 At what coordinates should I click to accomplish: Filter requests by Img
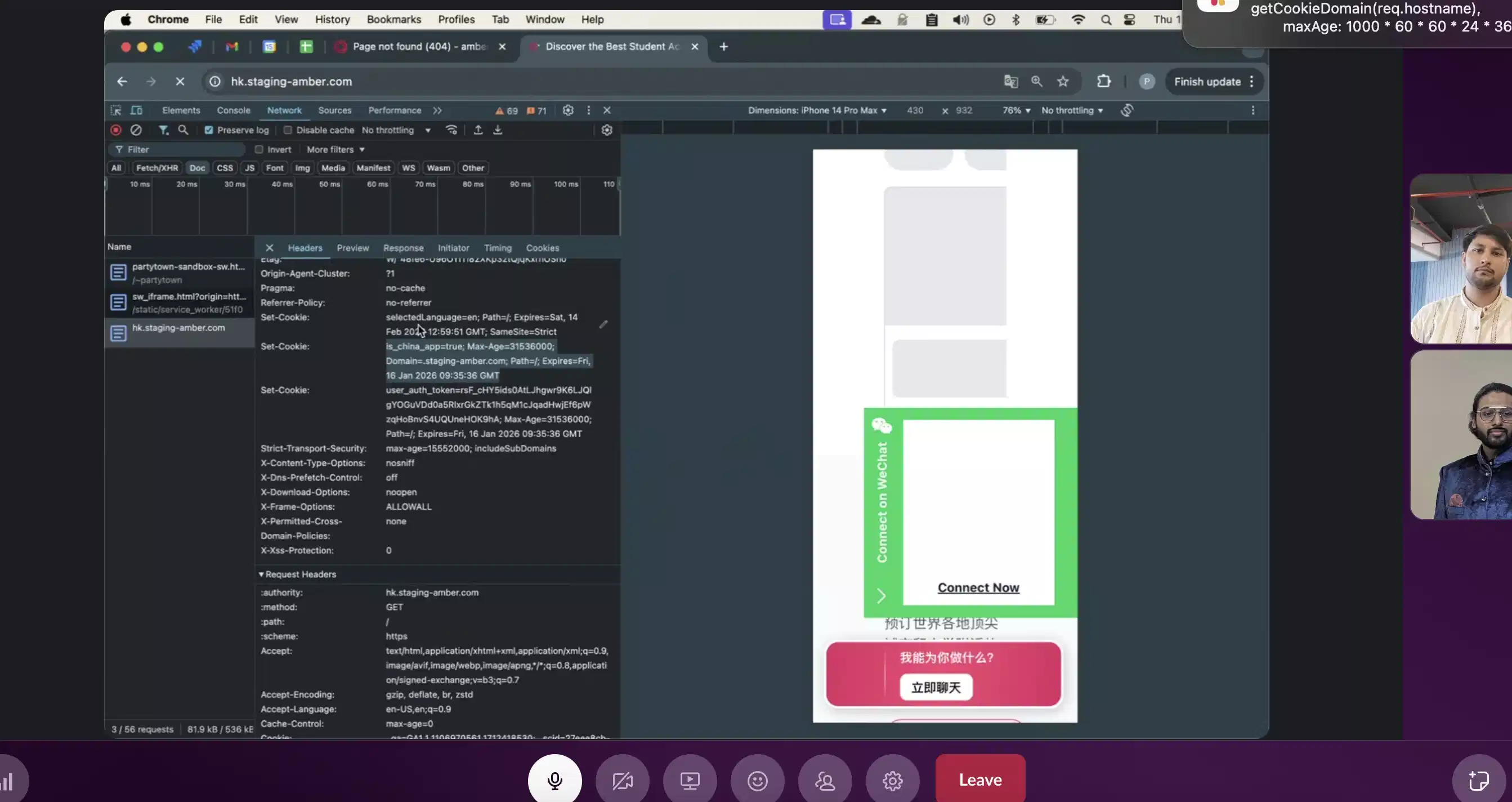(x=302, y=168)
